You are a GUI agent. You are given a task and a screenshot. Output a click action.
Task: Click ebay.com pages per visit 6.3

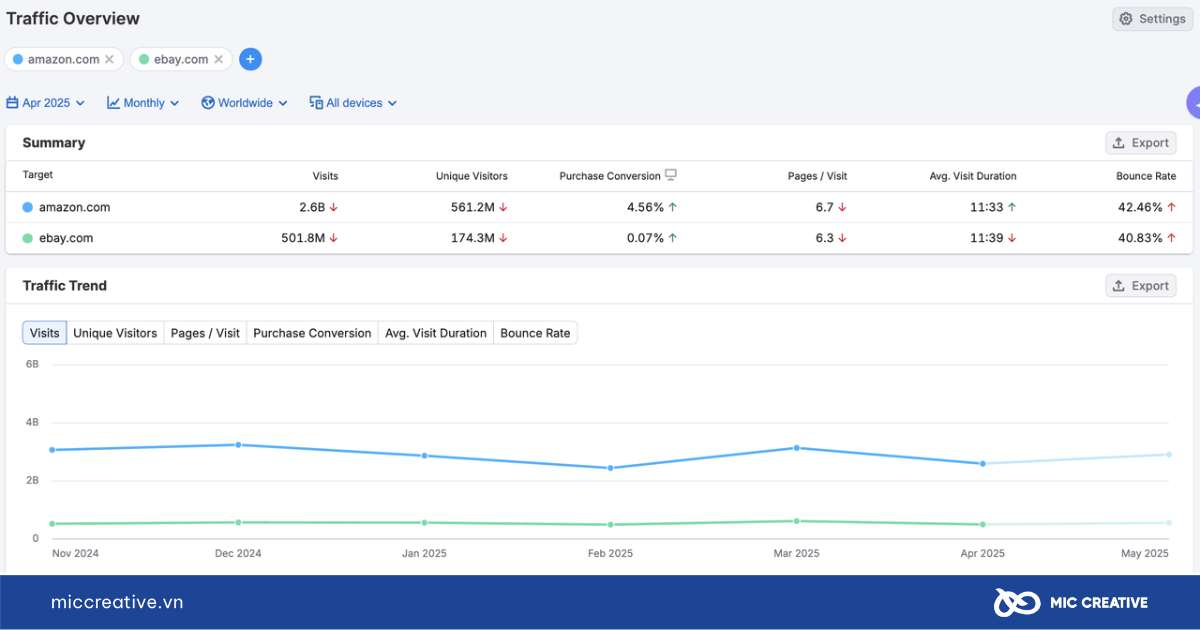click(825, 239)
